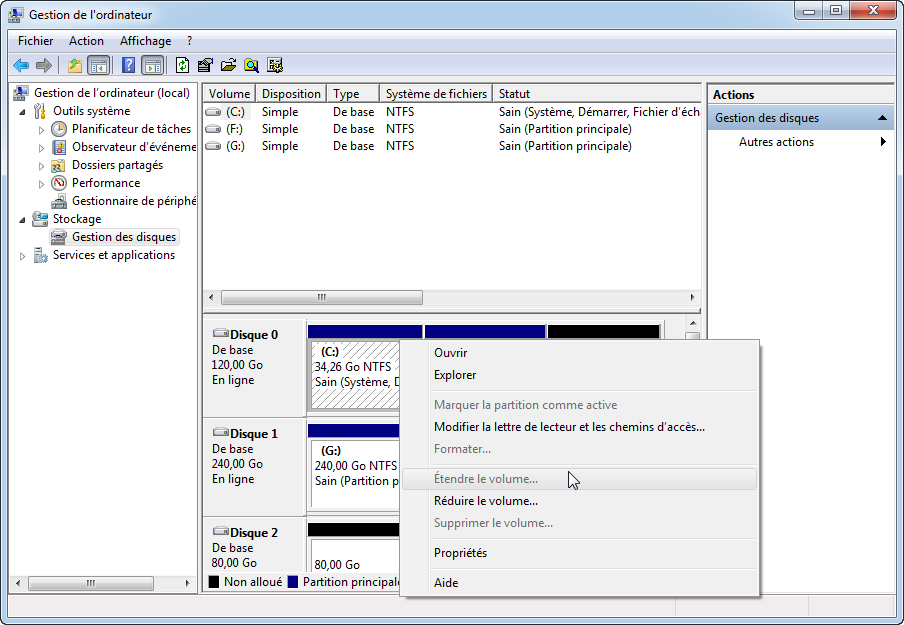This screenshot has width=904, height=625.
Task: Select Gestion des disques tree label
Action: point(124,237)
